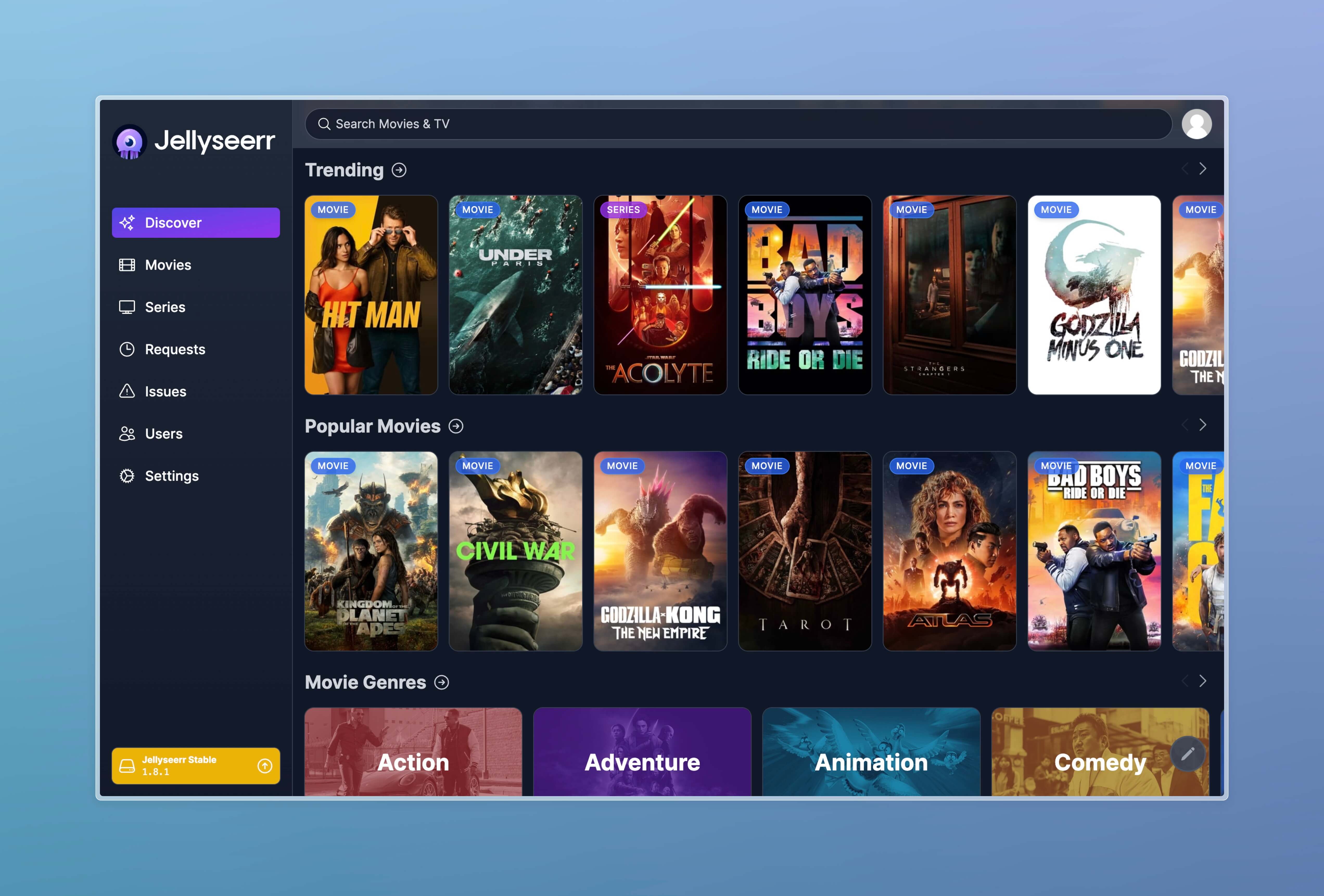This screenshot has height=896, width=1324.
Task: Click the Movie Genres heading link
Action: (x=365, y=682)
